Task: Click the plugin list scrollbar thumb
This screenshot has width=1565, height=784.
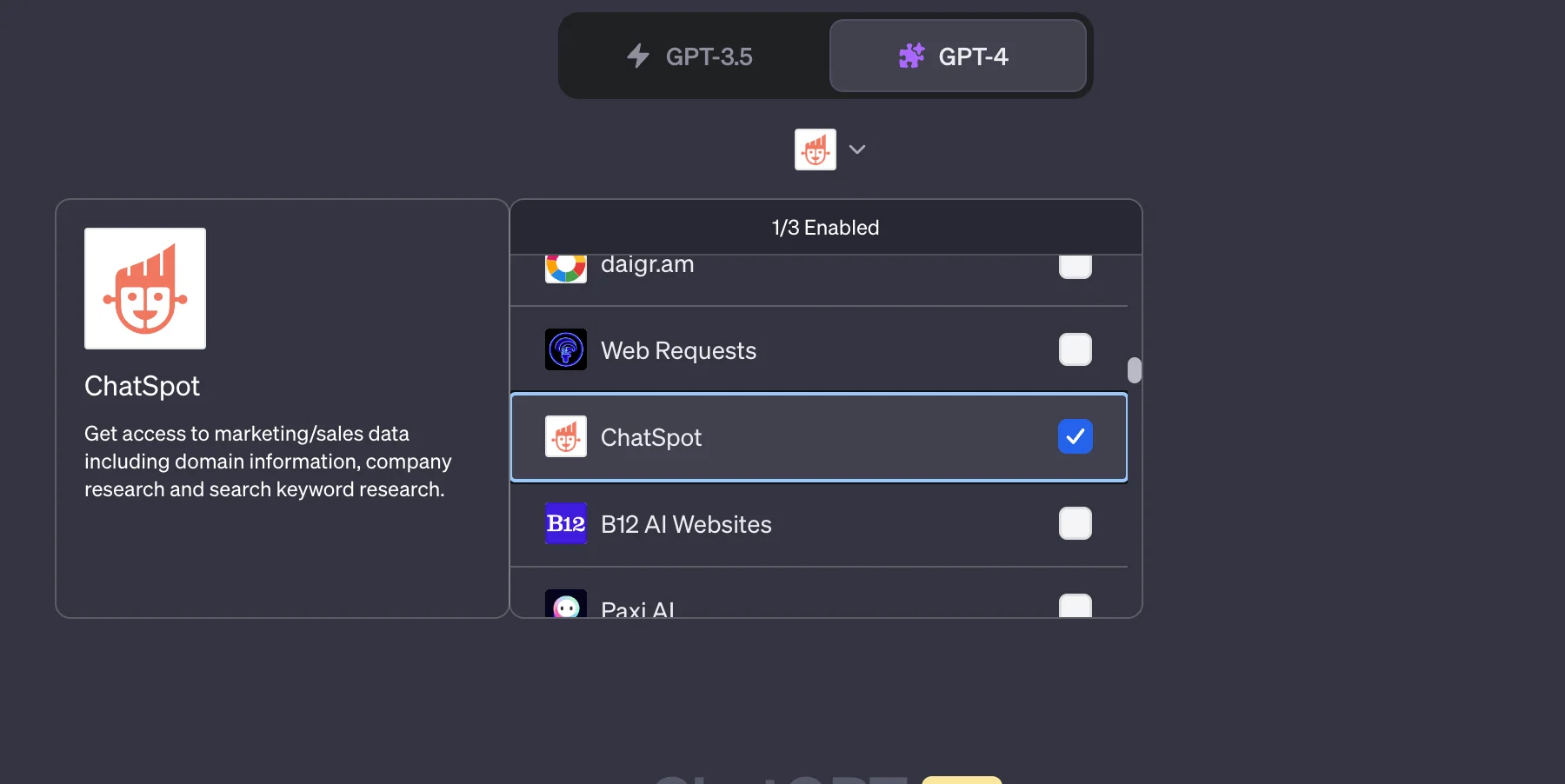Action: [1135, 370]
